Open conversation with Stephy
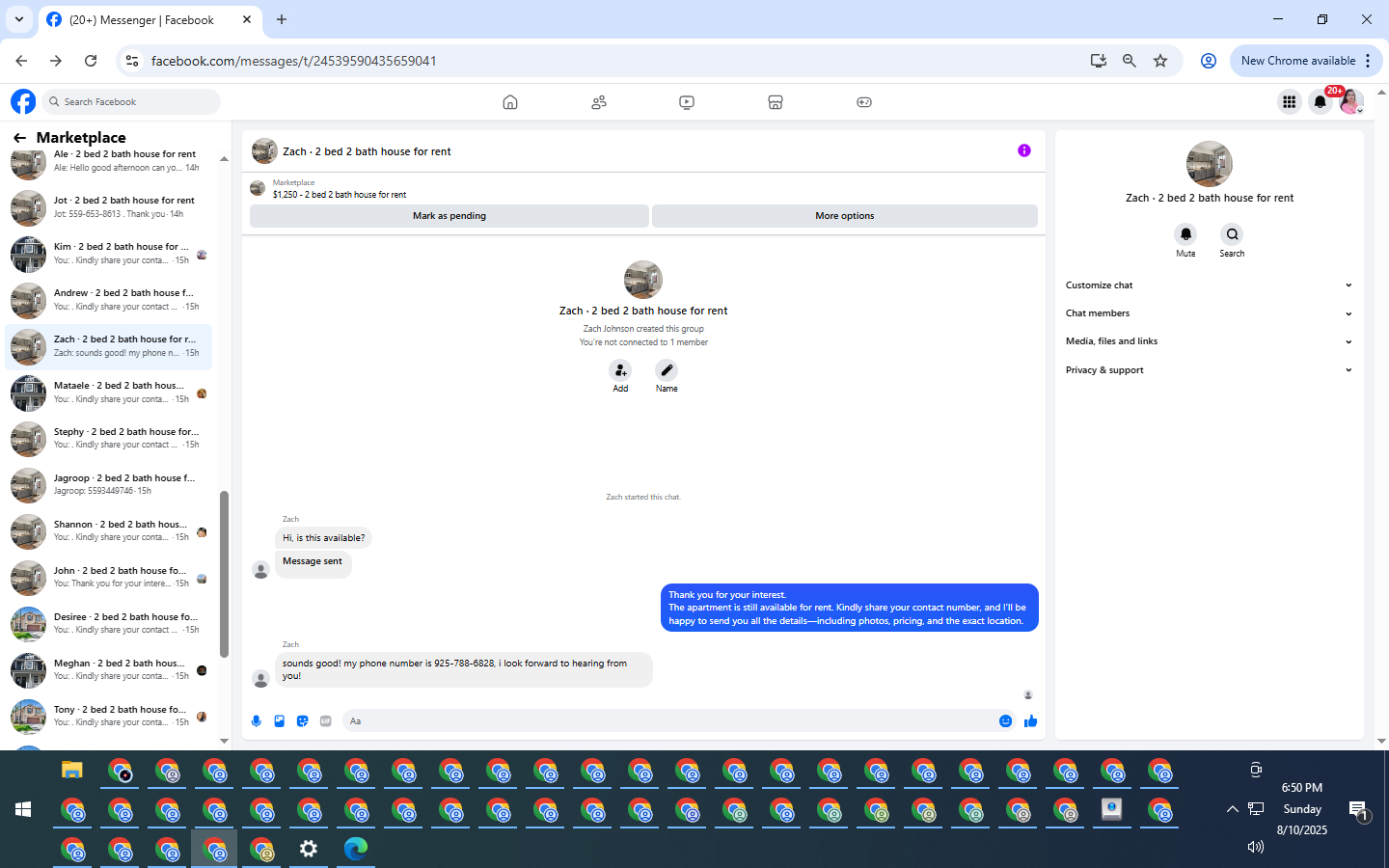The height and width of the screenshot is (868, 1389). pos(109,439)
